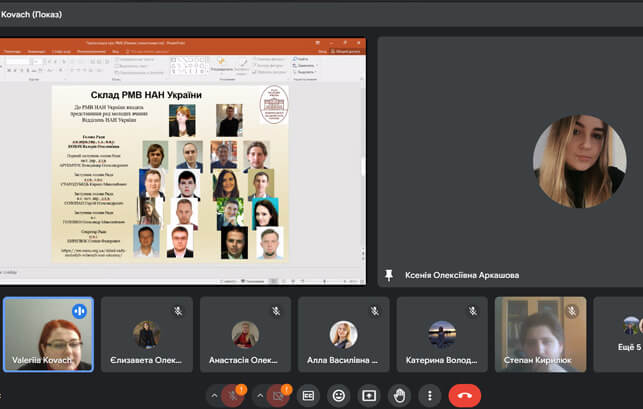Viewport: 643px width, 409px height.
Task: Turn on closed captions
Action: click(x=308, y=395)
